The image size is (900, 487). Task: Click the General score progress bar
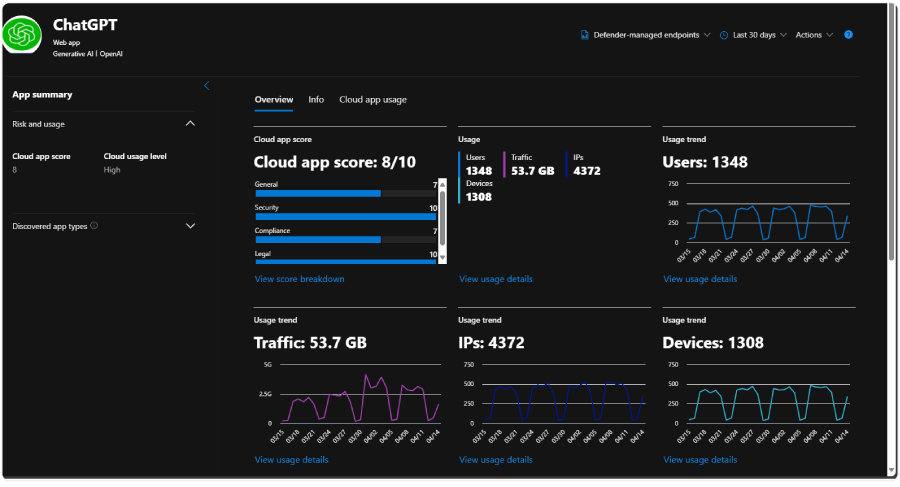346,194
